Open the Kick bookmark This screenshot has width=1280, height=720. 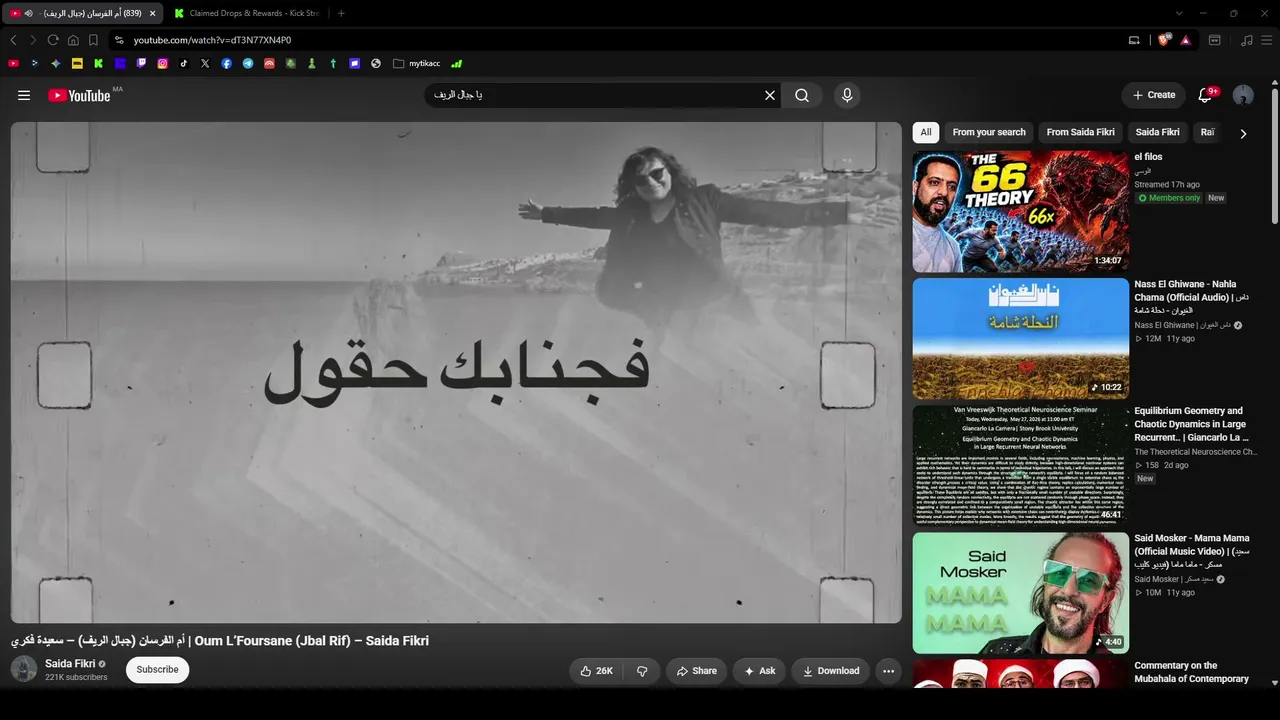click(98, 63)
